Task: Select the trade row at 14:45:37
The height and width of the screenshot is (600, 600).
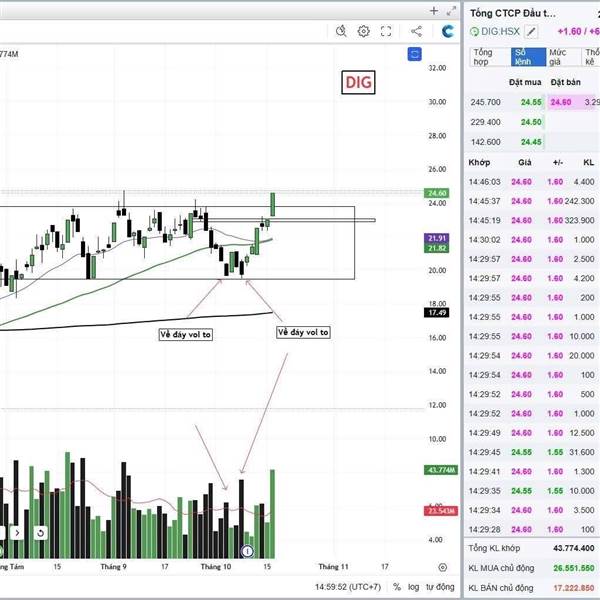Action: click(532, 201)
